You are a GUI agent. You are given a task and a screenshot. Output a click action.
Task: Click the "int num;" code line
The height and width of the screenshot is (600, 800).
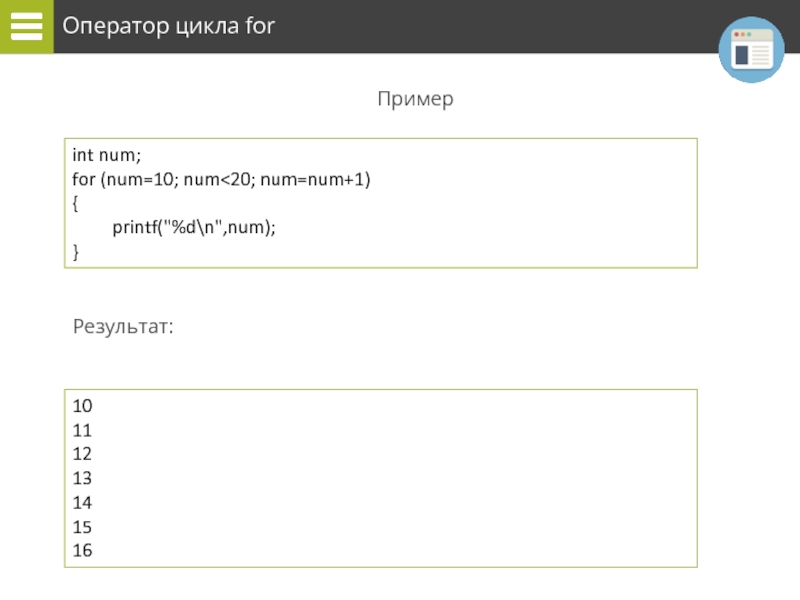[107, 155]
